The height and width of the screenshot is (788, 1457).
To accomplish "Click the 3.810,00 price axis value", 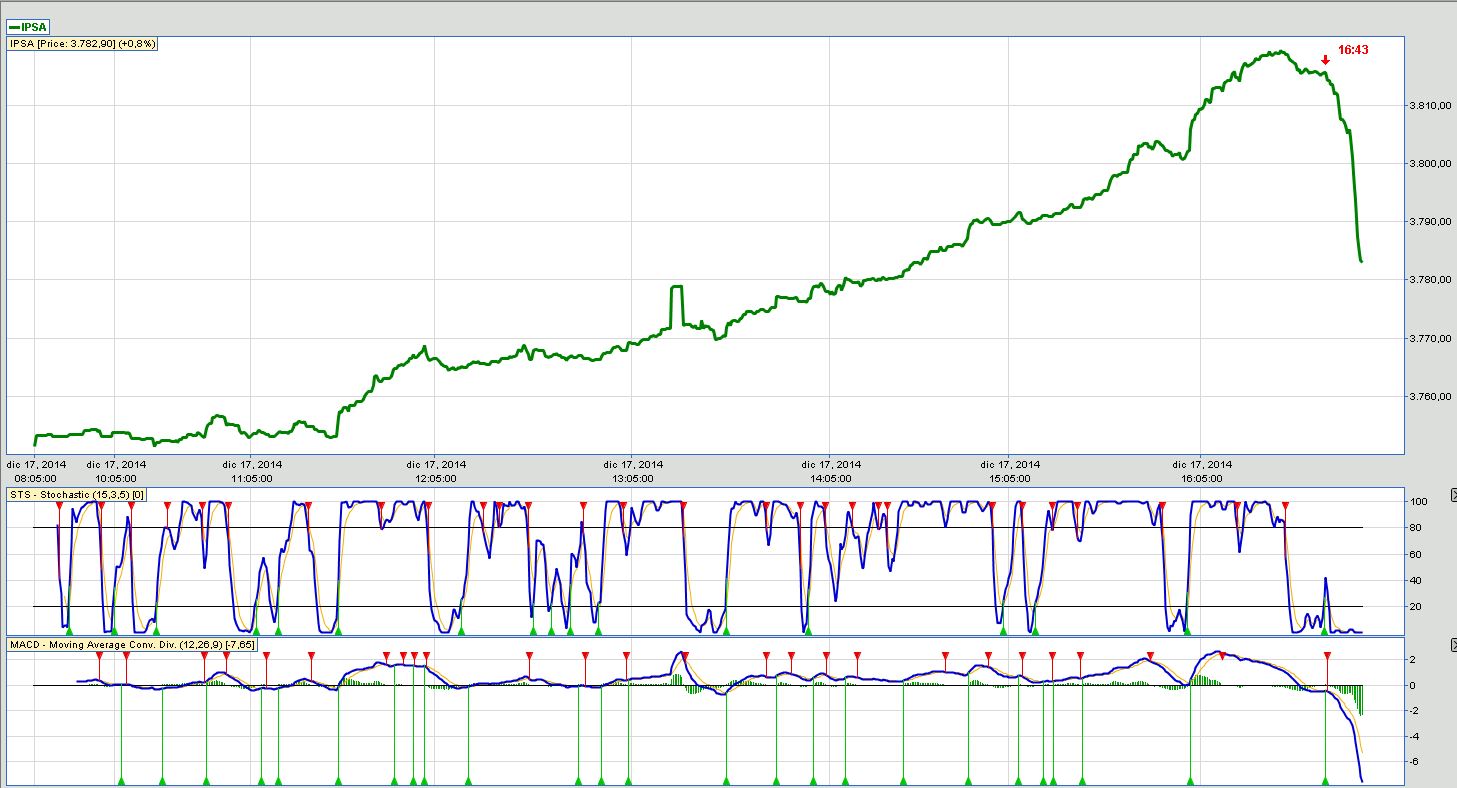I will (x=1430, y=105).
